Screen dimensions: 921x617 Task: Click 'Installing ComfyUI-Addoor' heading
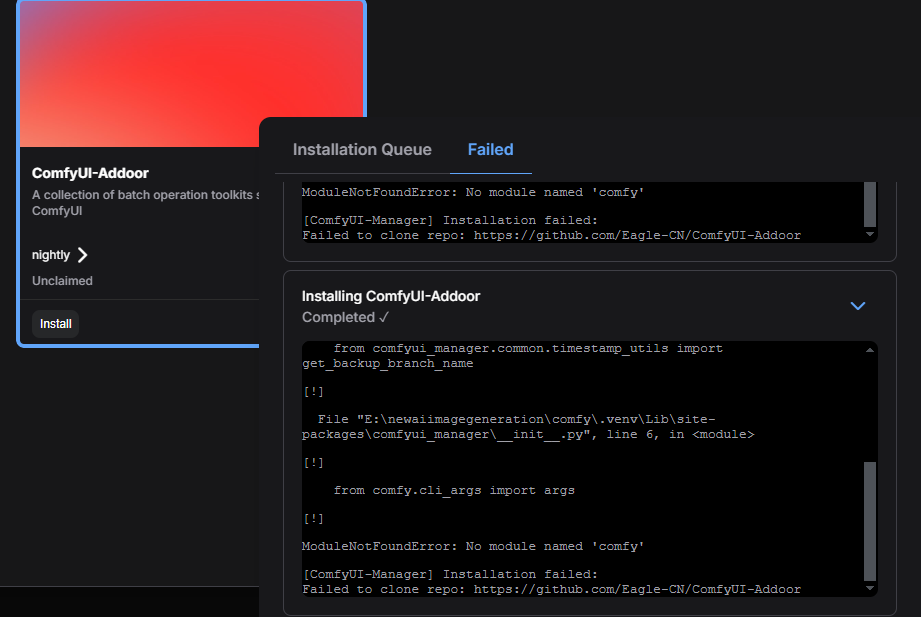pyautogui.click(x=391, y=296)
